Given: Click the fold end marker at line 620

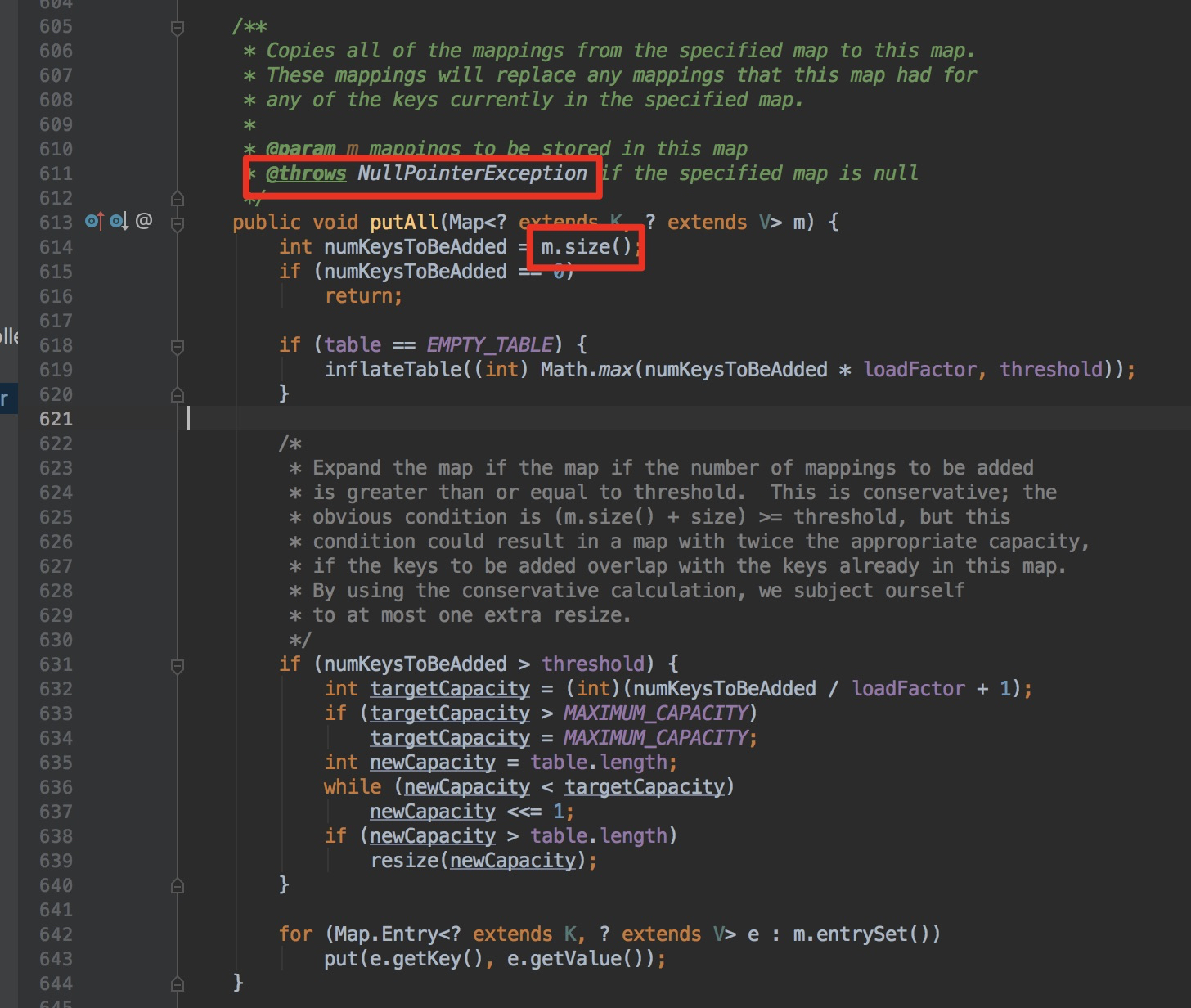Looking at the screenshot, I should click(x=177, y=395).
